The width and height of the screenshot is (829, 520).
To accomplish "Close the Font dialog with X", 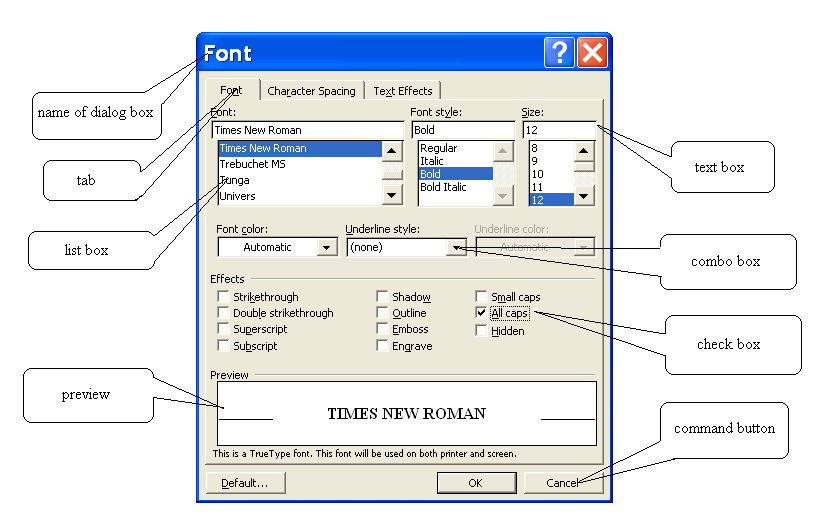I will tap(592, 53).
